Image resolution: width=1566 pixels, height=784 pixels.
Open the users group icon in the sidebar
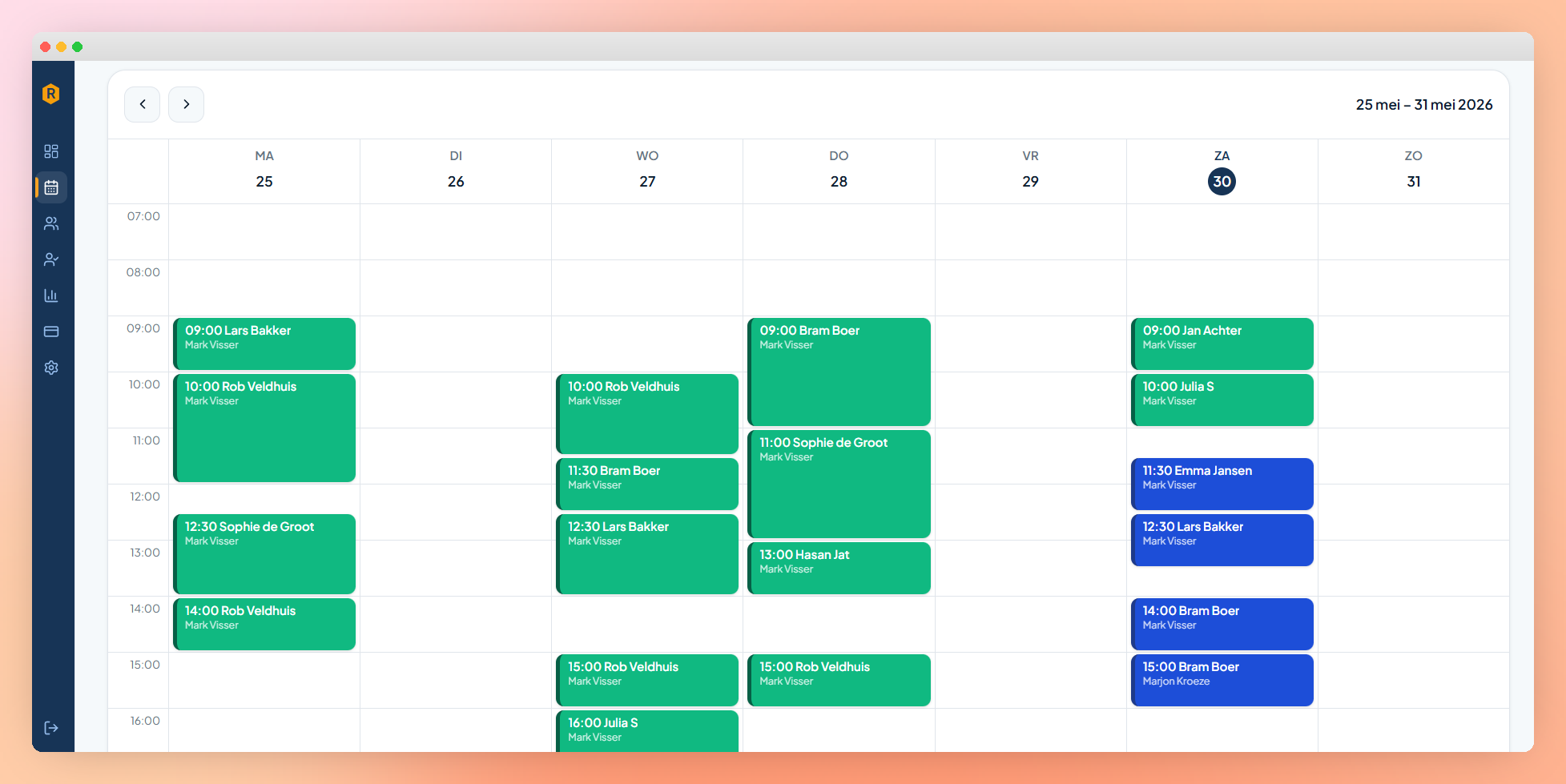pos(51,223)
